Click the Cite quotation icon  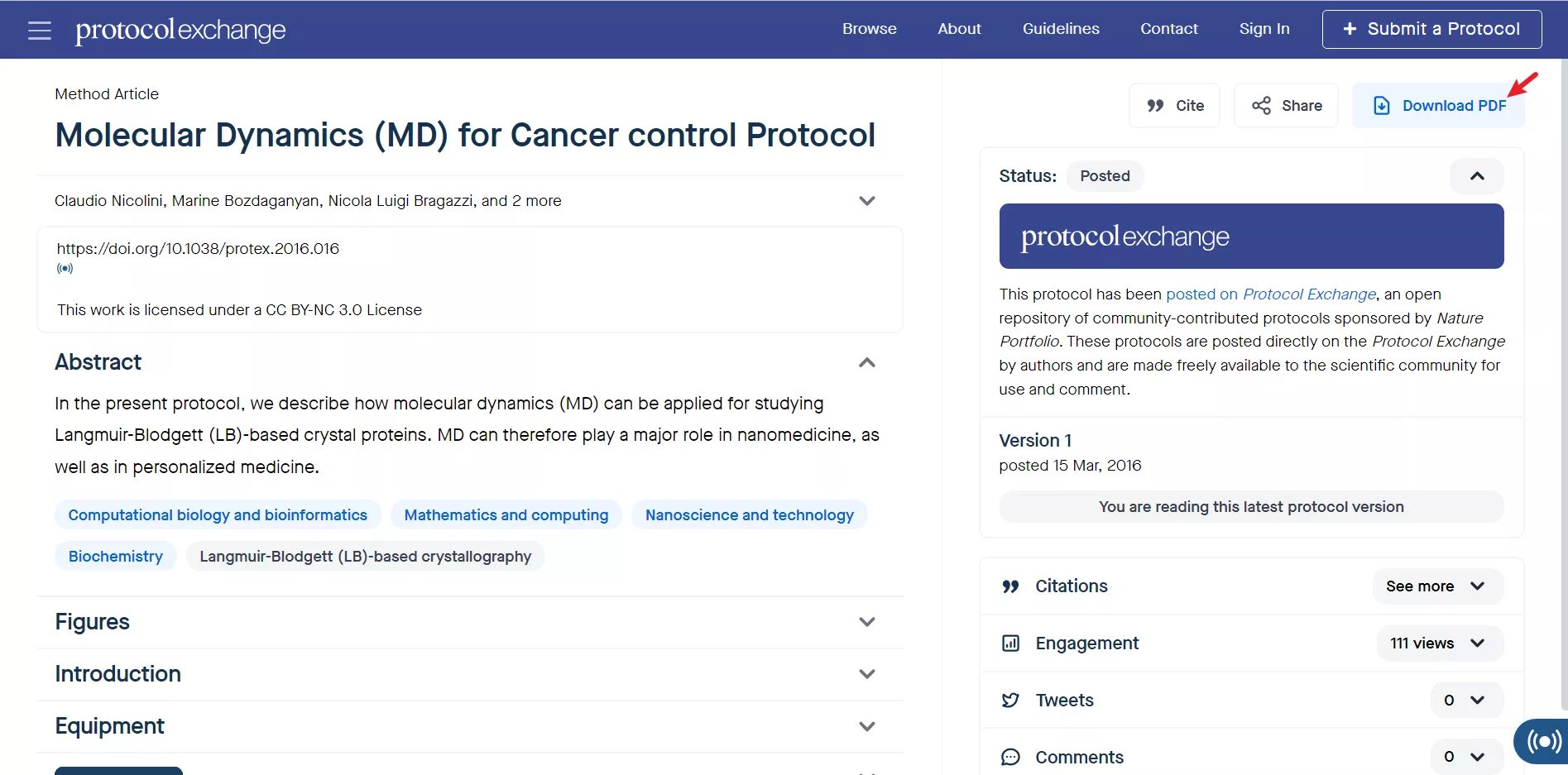(1155, 106)
